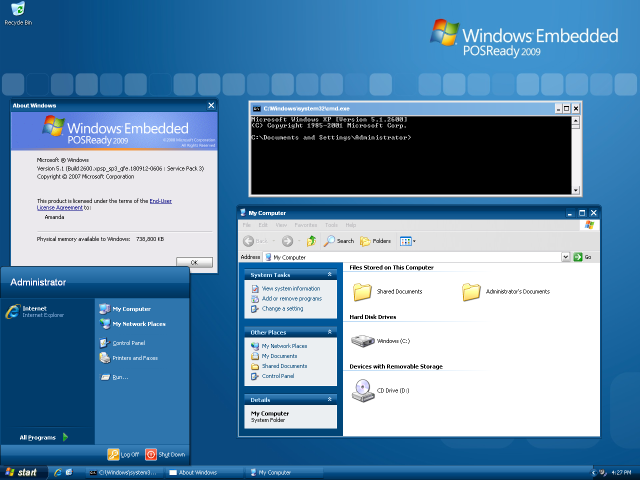Open the Views dropdown in toolbar
640x480 pixels.
pos(408,241)
